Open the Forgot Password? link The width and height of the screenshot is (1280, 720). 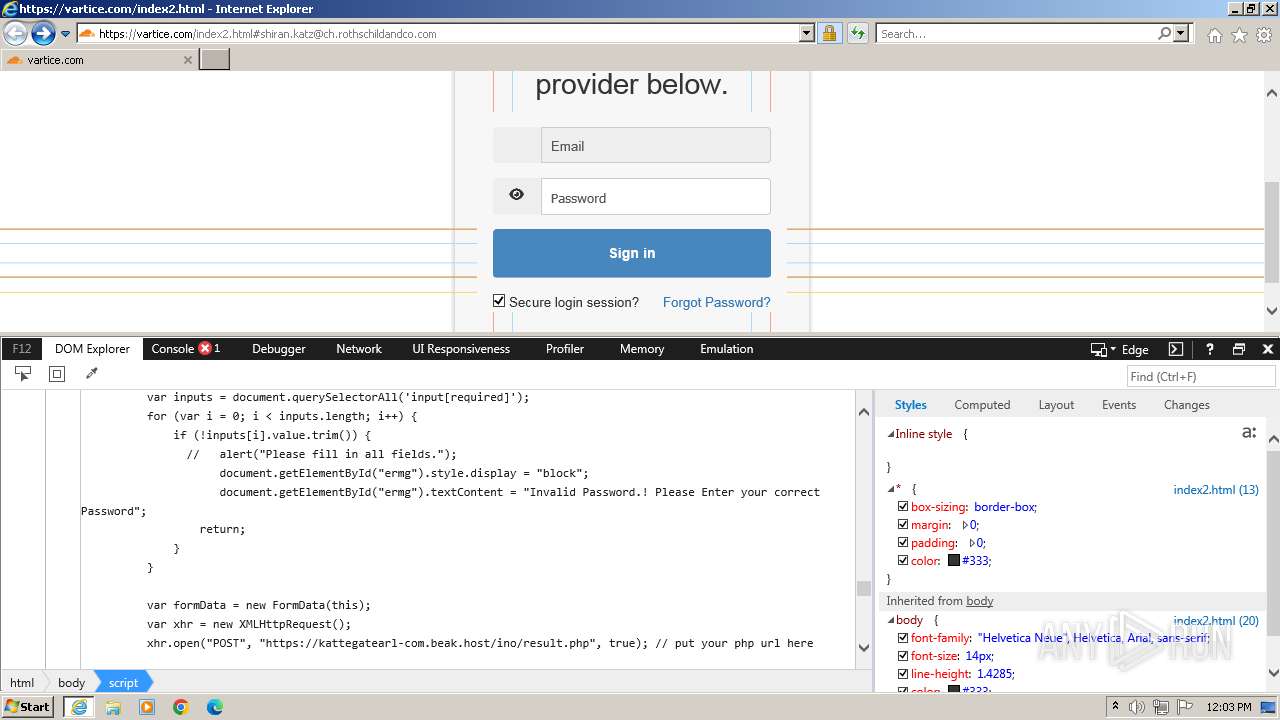(716, 302)
